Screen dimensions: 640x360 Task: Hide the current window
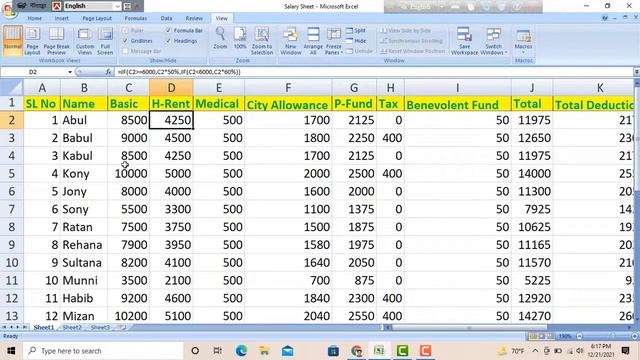356,41
